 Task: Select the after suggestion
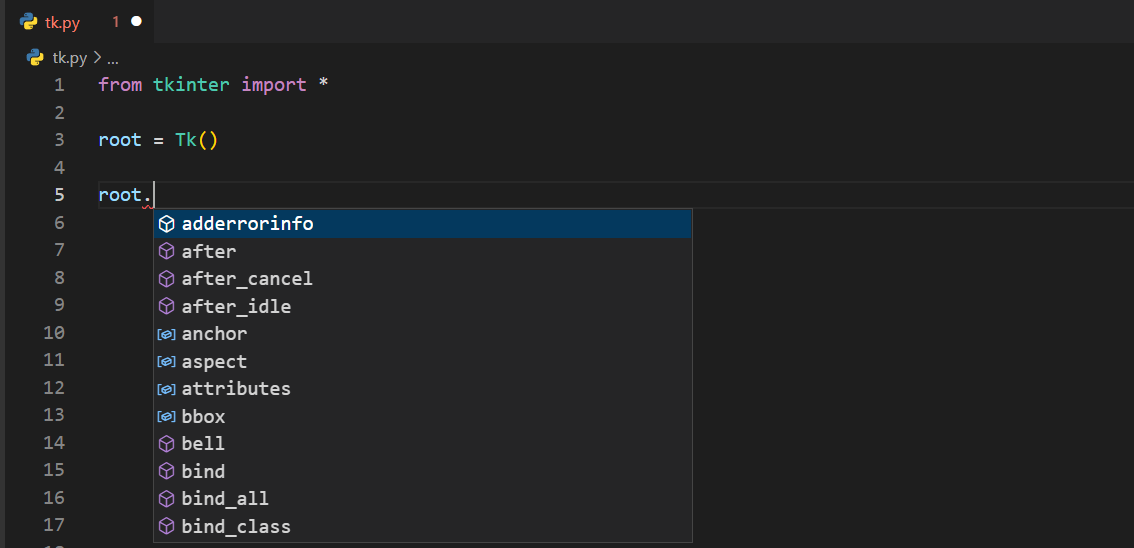pyautogui.click(x=209, y=252)
